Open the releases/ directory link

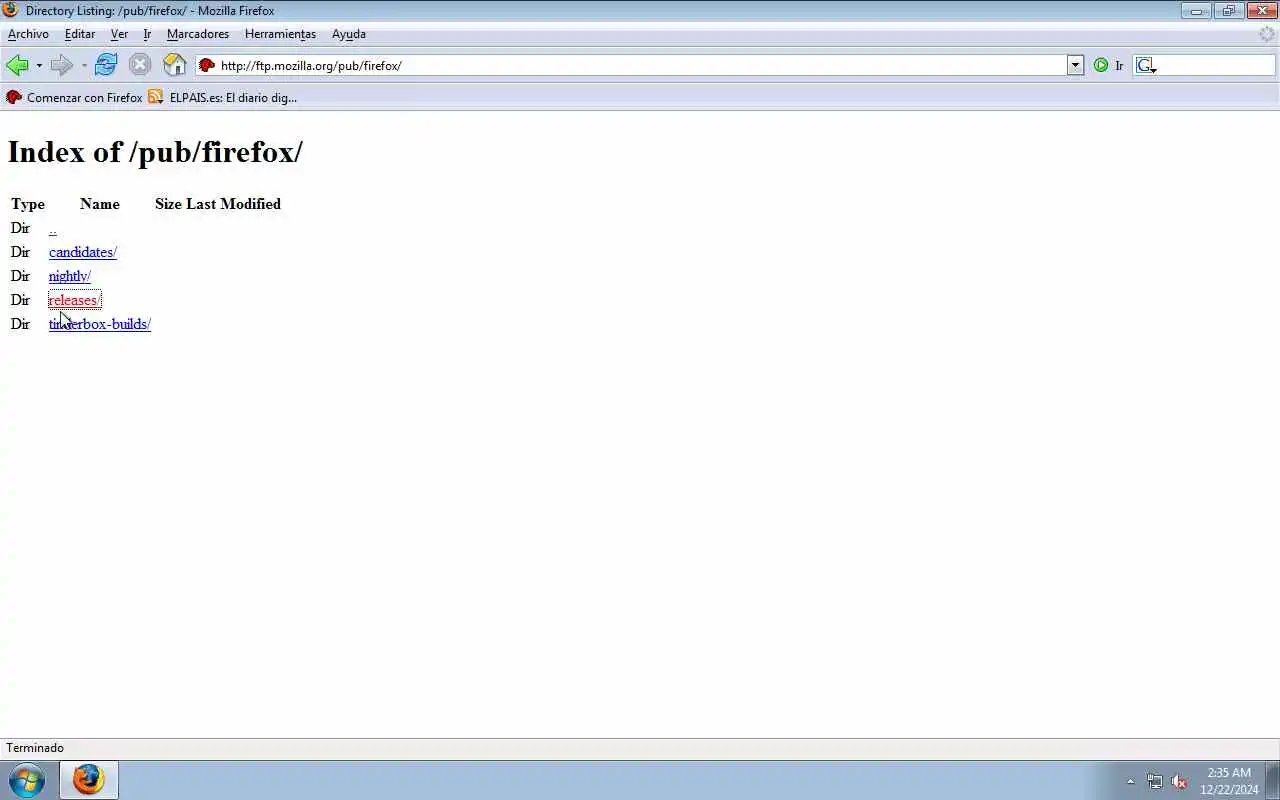[75, 300]
